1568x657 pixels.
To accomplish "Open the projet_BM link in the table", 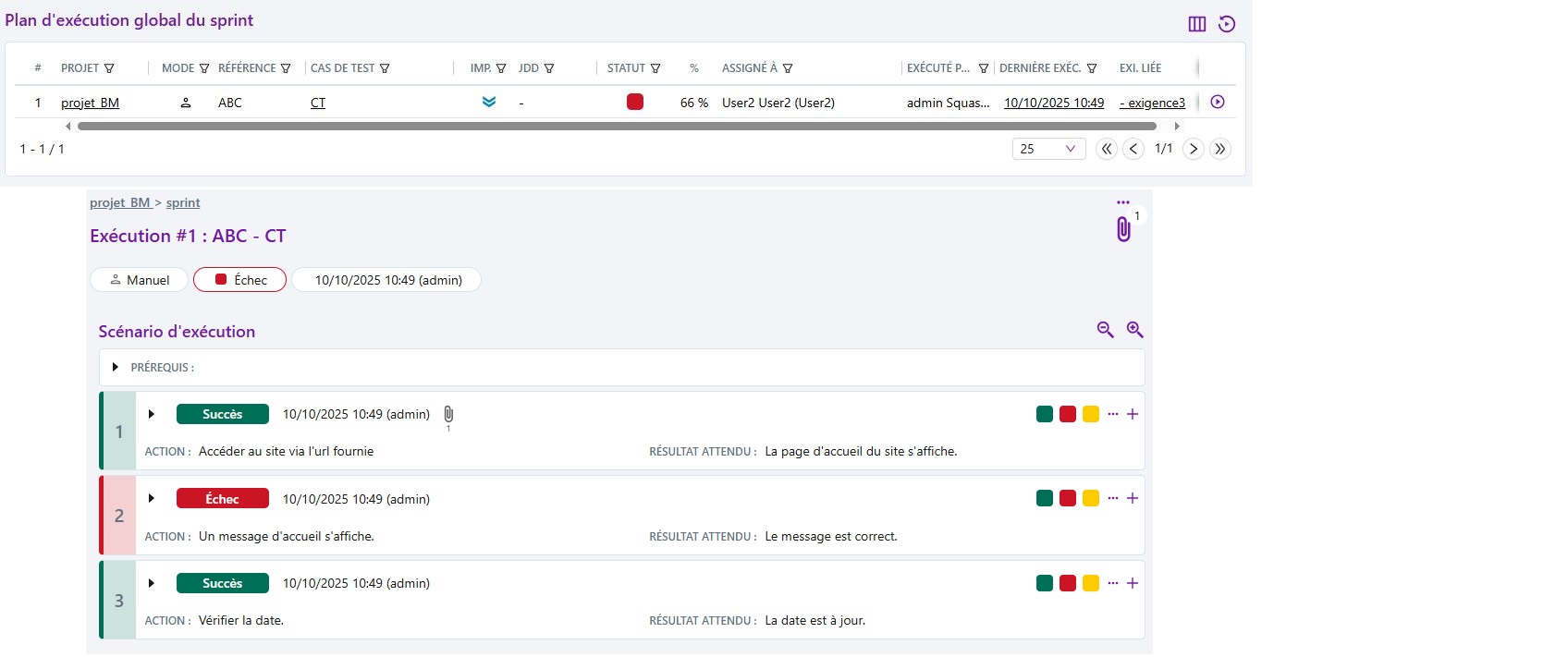I will (90, 103).
